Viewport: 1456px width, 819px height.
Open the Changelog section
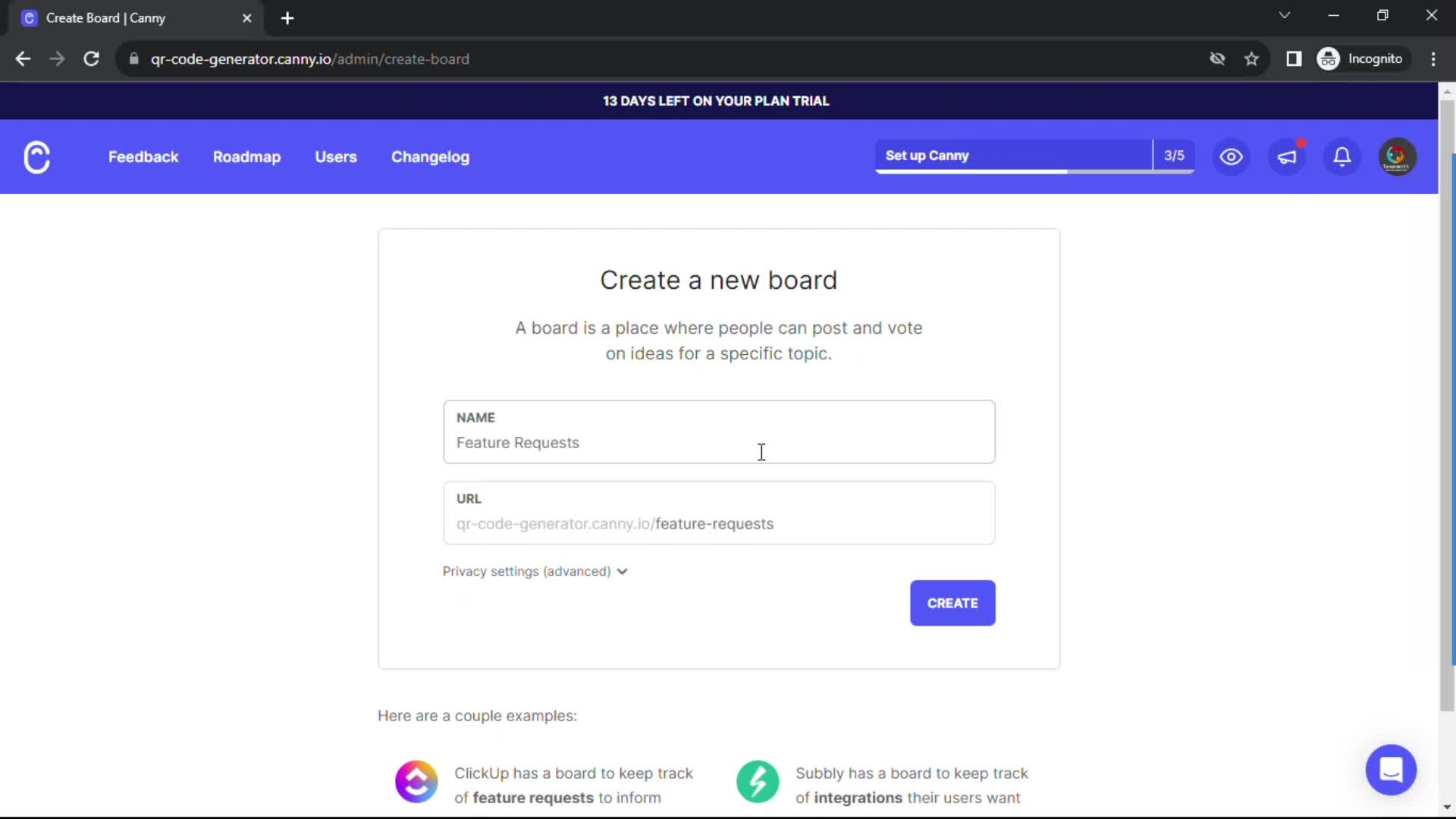tap(430, 157)
